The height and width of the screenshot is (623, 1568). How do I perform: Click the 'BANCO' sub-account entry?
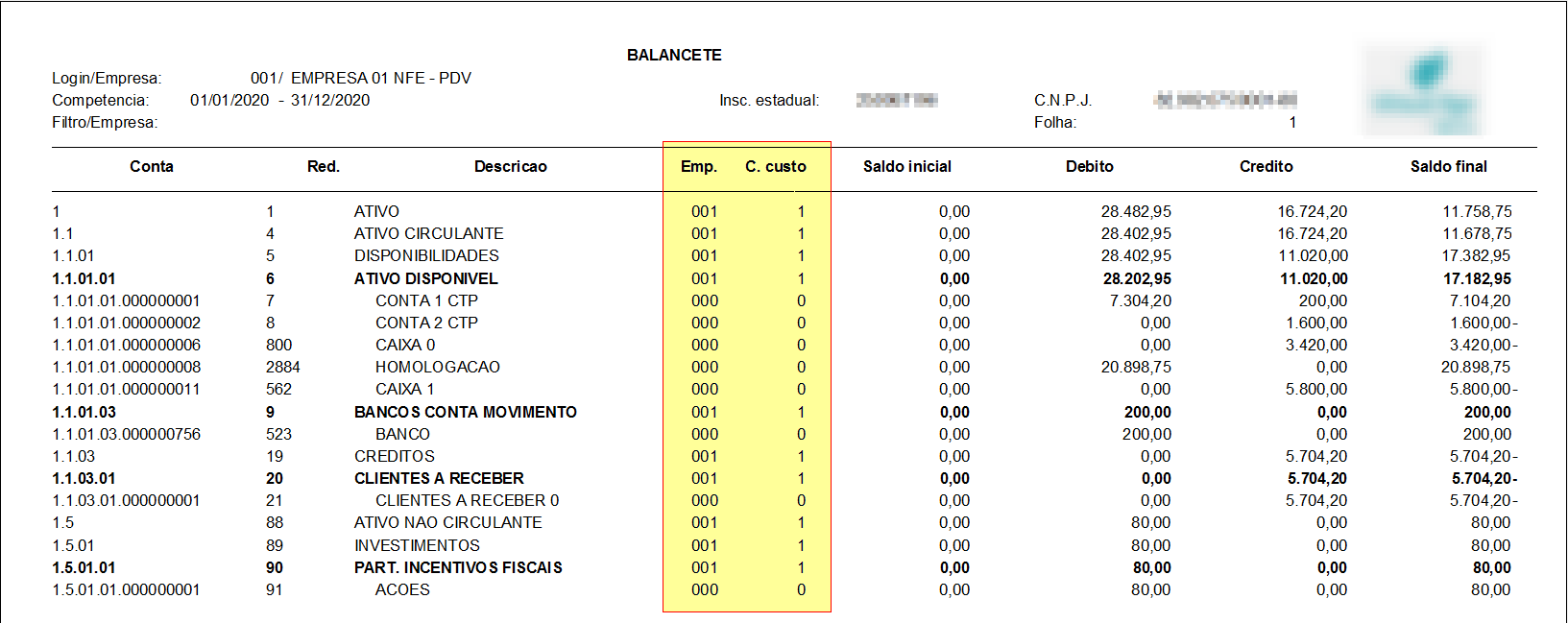(x=402, y=434)
